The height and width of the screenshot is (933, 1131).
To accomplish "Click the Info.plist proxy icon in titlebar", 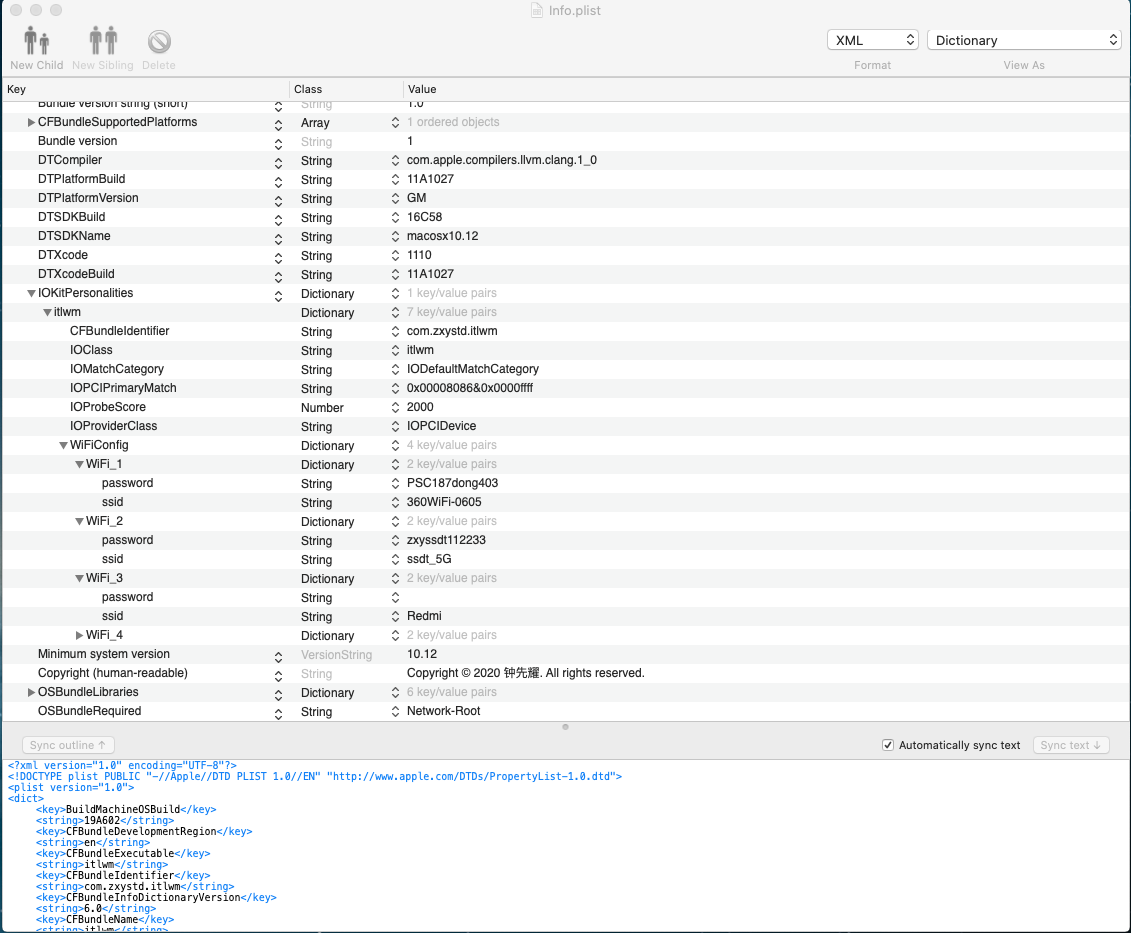I will (x=536, y=10).
